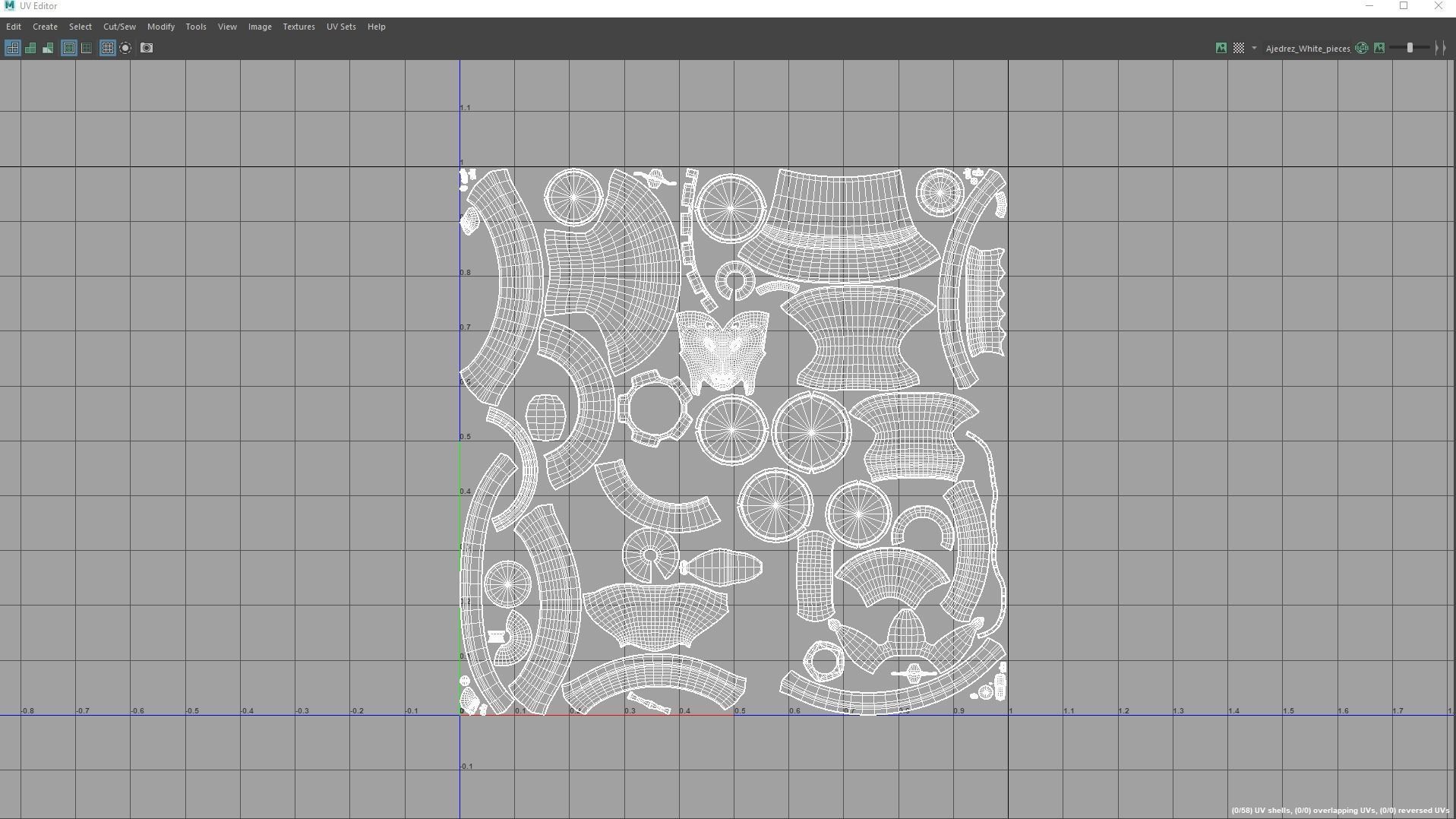Open the Modify menu
The image size is (1456, 819).
click(x=161, y=27)
